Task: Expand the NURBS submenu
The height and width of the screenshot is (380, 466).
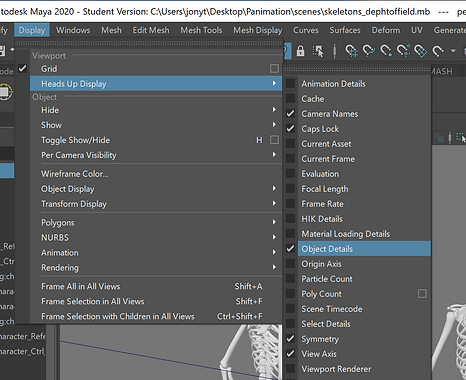Action: (x=156, y=237)
